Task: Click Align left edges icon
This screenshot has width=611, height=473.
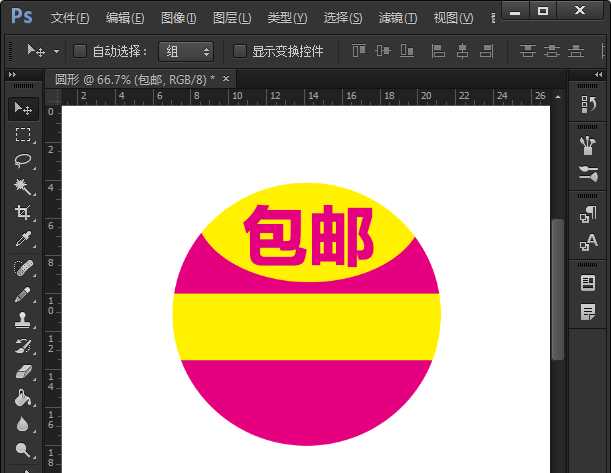Action: coord(438,51)
